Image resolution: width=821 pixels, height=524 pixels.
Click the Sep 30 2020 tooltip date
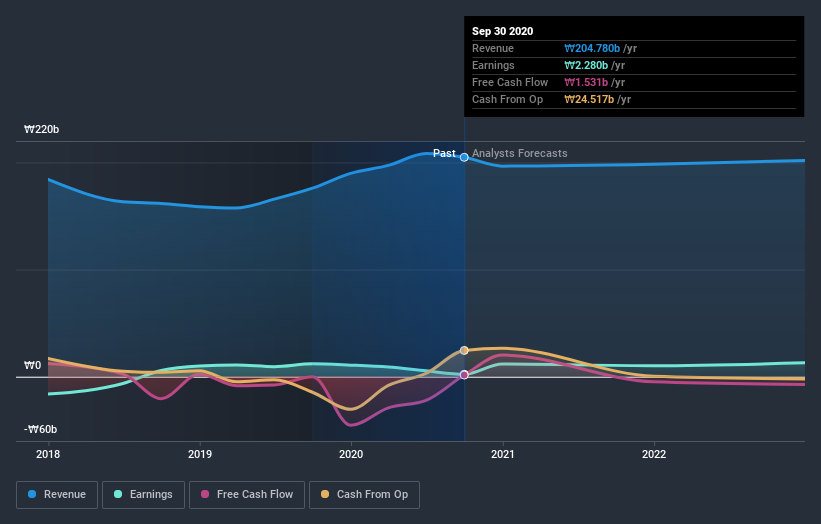click(x=502, y=31)
